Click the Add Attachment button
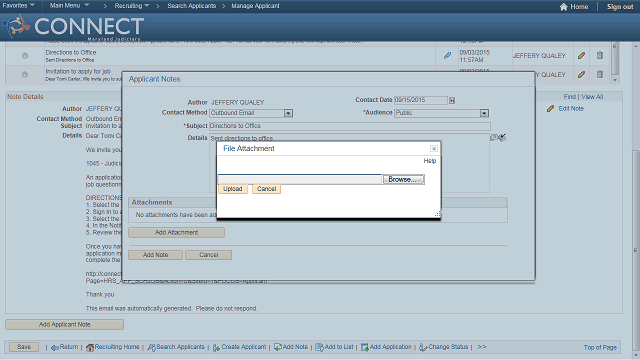The width and height of the screenshot is (640, 360). (x=176, y=232)
